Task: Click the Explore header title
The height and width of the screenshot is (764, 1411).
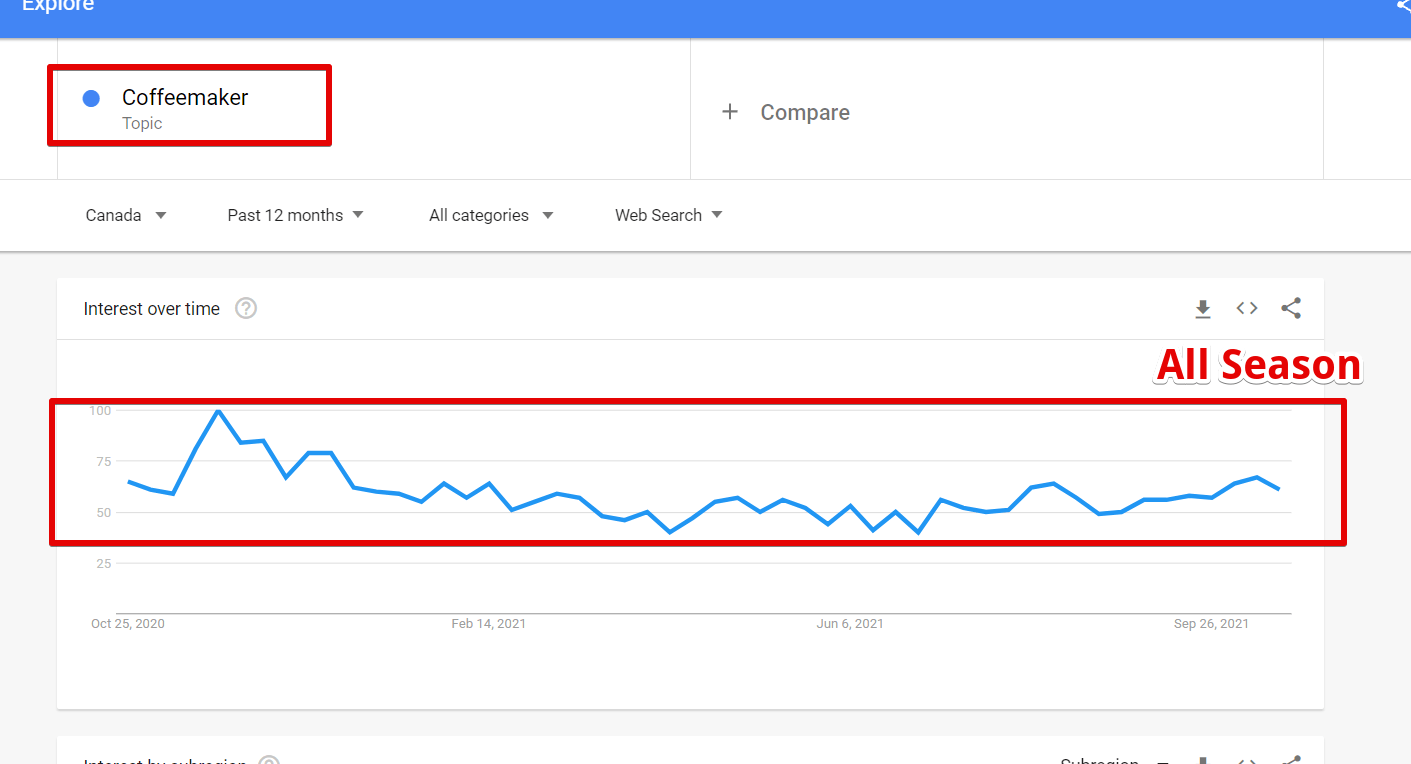Action: pyautogui.click(x=58, y=6)
